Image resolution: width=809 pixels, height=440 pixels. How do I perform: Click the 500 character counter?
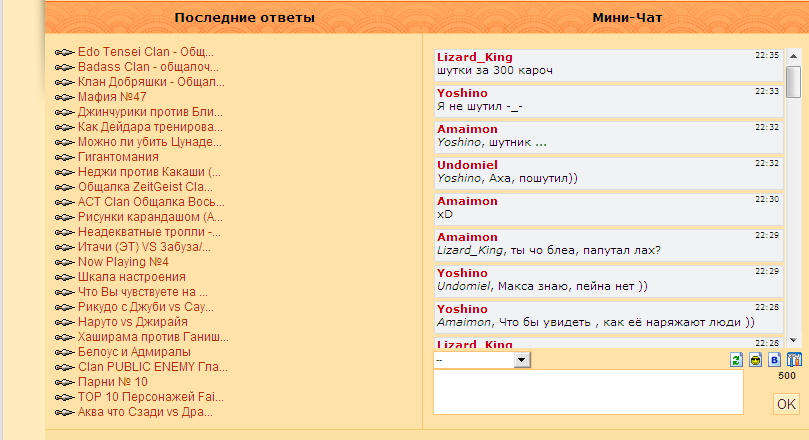tap(787, 376)
